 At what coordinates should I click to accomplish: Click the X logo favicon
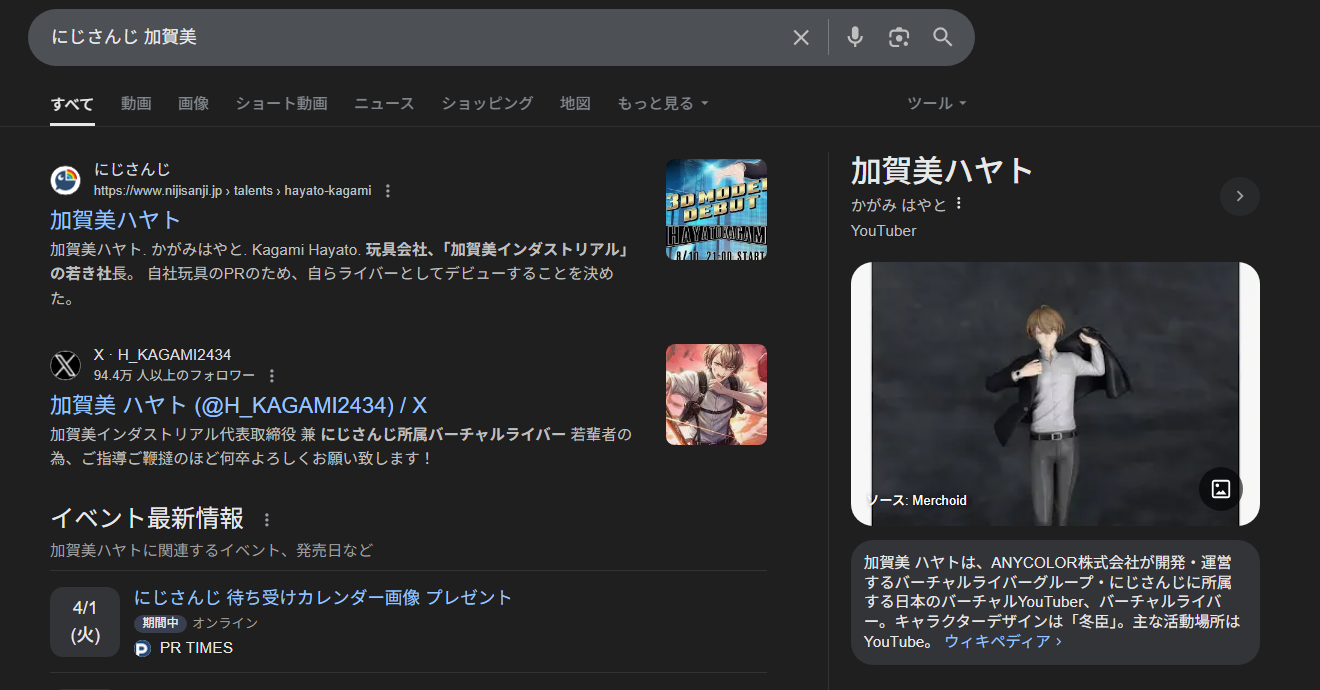(x=66, y=365)
